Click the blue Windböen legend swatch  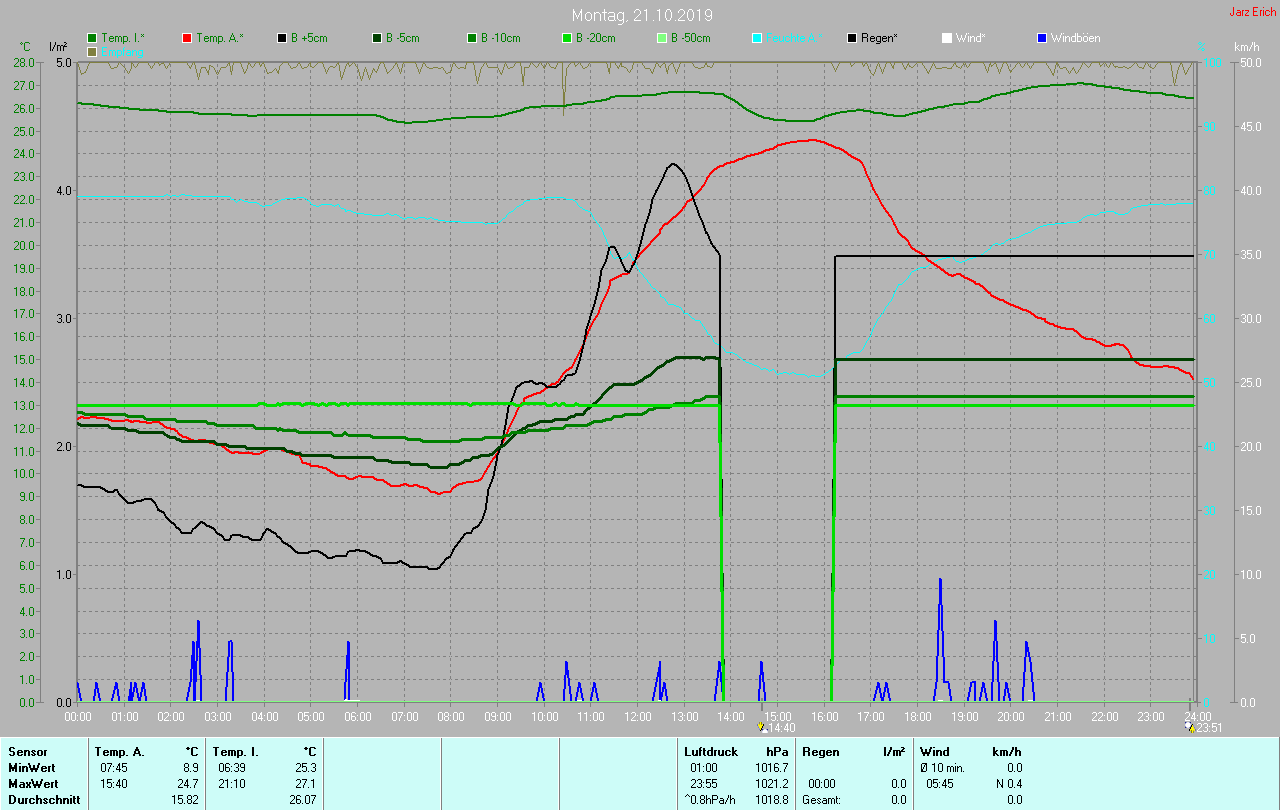click(x=1041, y=38)
